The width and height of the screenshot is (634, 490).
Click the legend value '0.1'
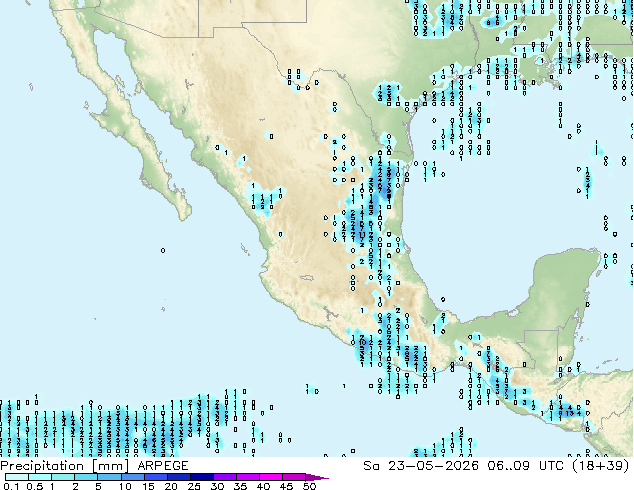click(x=11, y=486)
